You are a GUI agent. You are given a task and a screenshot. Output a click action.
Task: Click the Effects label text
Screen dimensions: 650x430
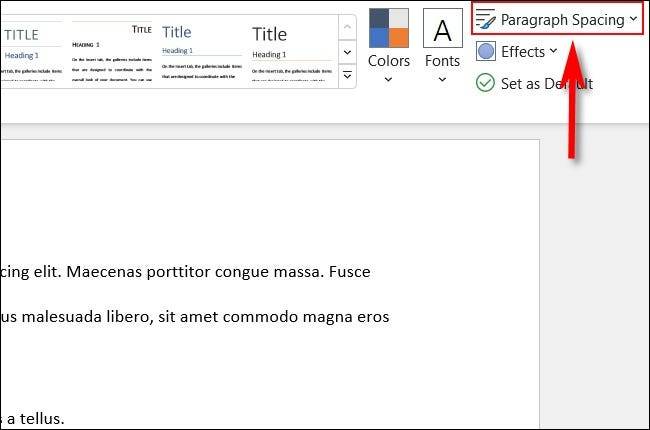pos(523,51)
